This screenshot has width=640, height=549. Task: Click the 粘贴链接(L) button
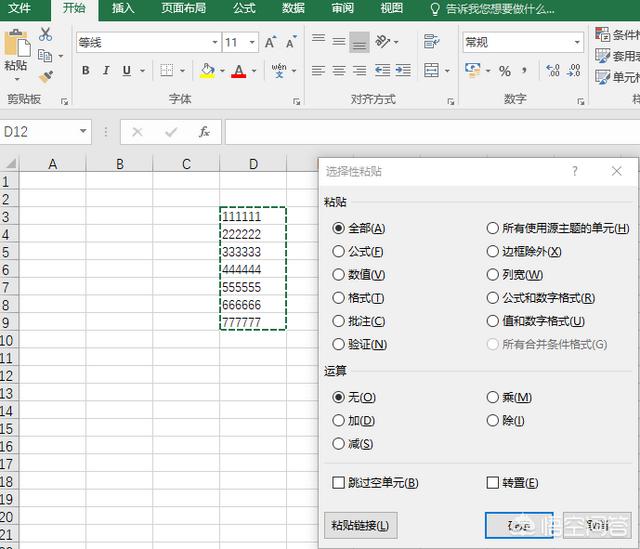[x=360, y=525]
